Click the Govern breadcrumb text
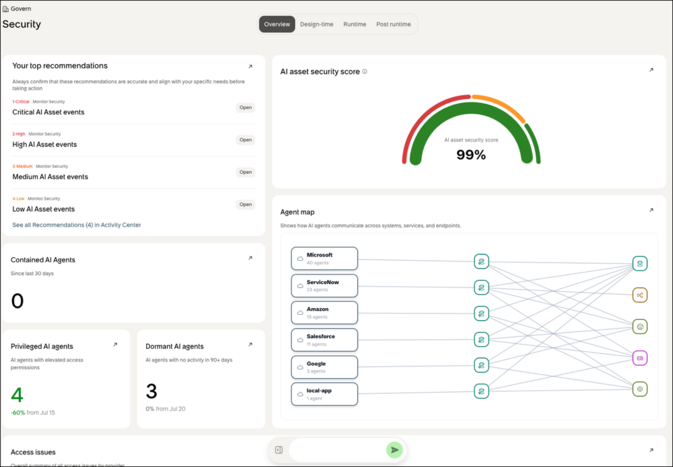Screen dimensions: 673x467 click(21, 9)
